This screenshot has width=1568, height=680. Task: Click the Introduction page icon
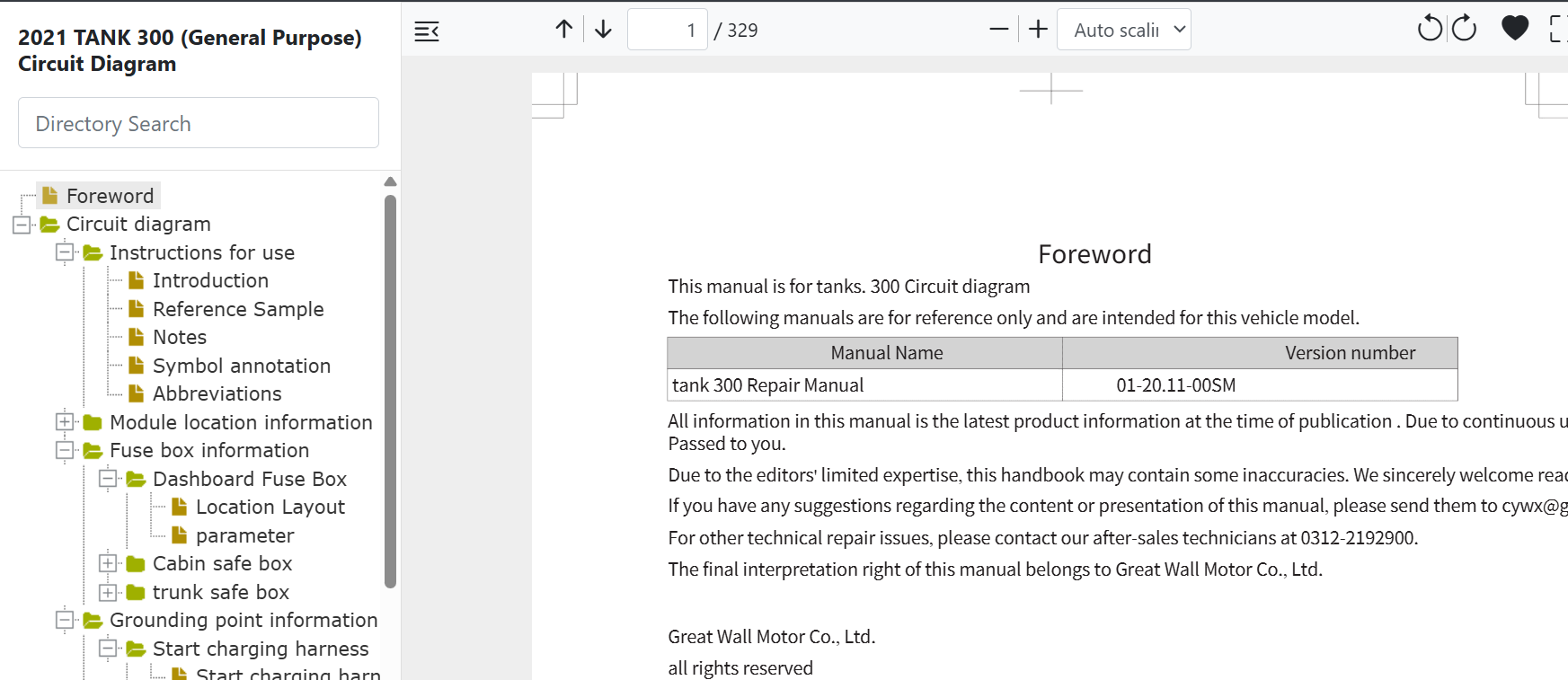click(x=137, y=280)
